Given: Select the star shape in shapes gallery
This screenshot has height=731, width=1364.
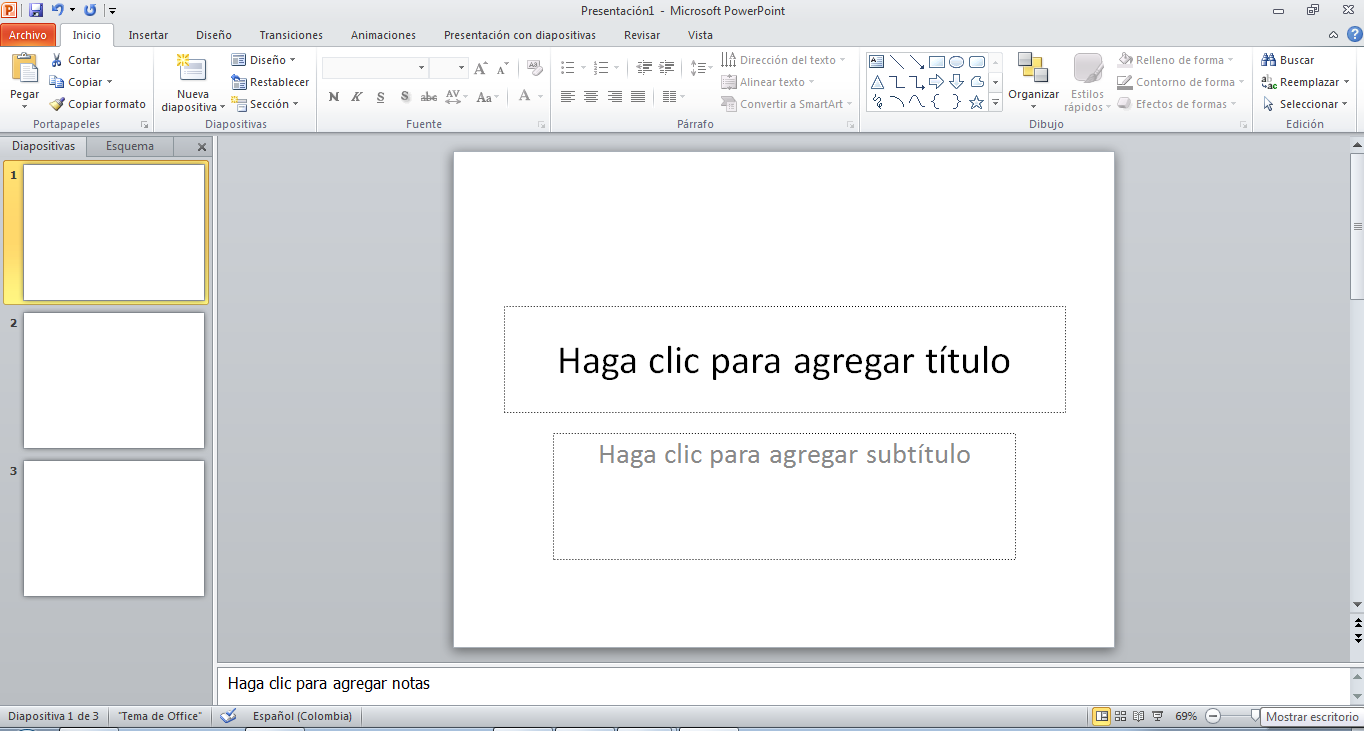Looking at the screenshot, I should (x=976, y=102).
